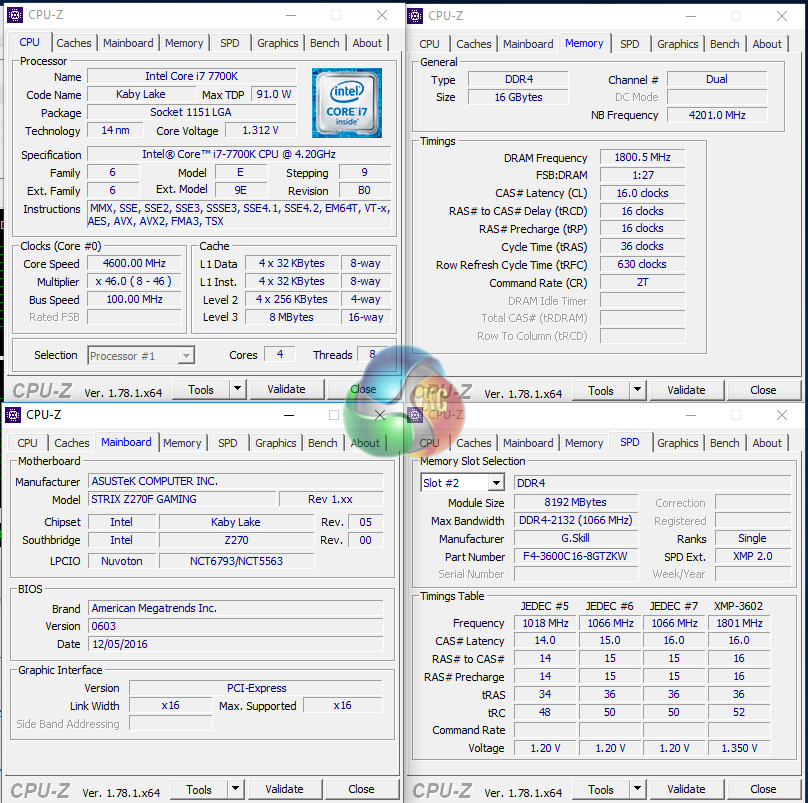
Task: Maximize the CPU-Z window showing Memory timings
Action: click(735, 15)
